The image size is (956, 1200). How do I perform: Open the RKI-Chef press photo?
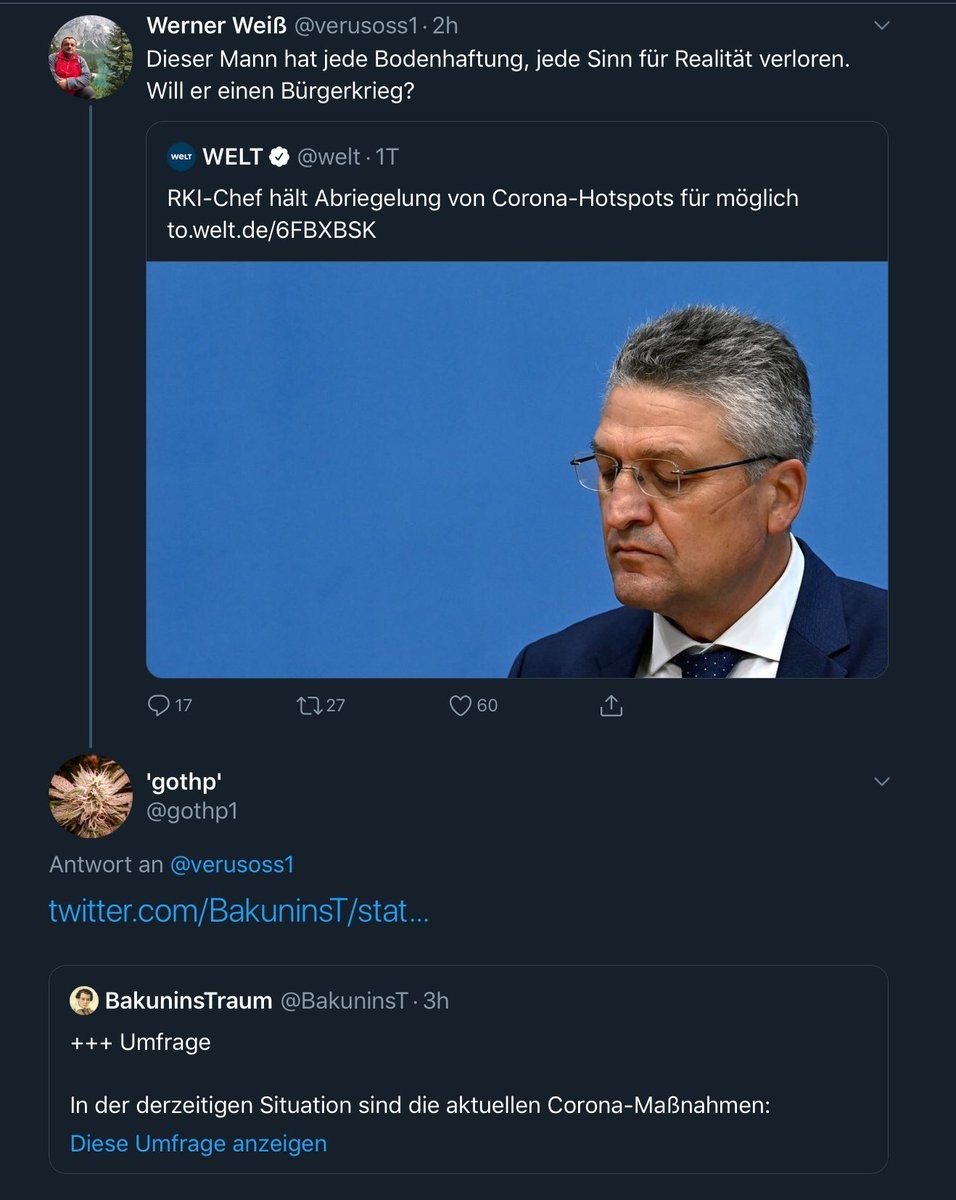517,469
